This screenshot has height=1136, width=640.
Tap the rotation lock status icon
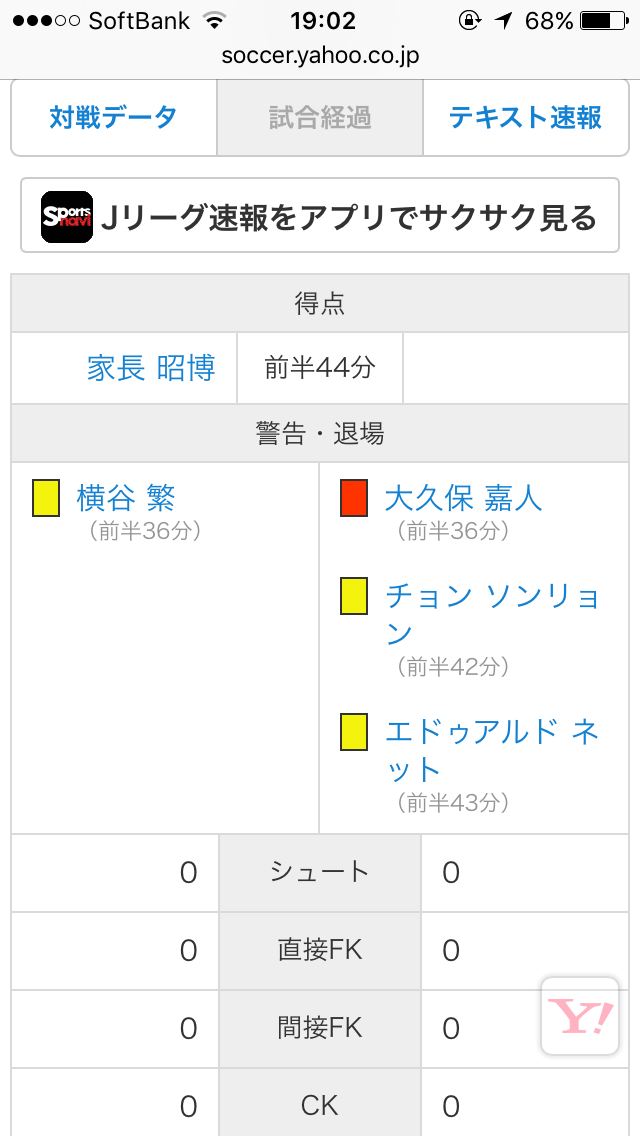point(469,21)
